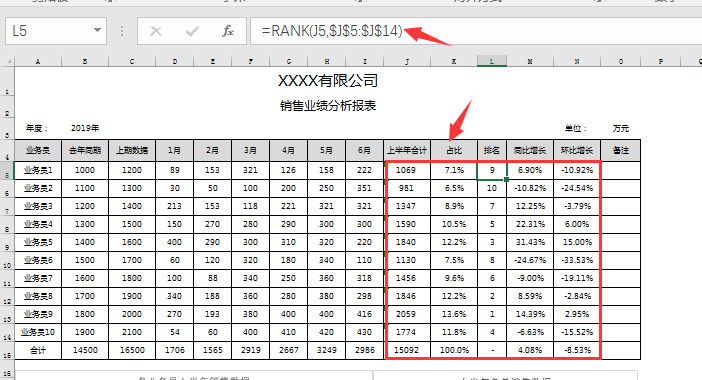
Task: Click the cell with 2019年
Action: point(85,128)
